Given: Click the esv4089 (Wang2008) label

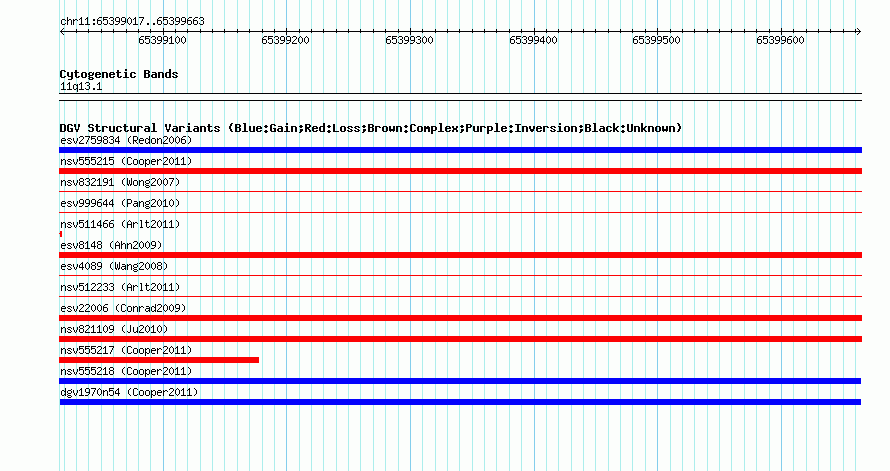Looking at the screenshot, I should [114, 266].
